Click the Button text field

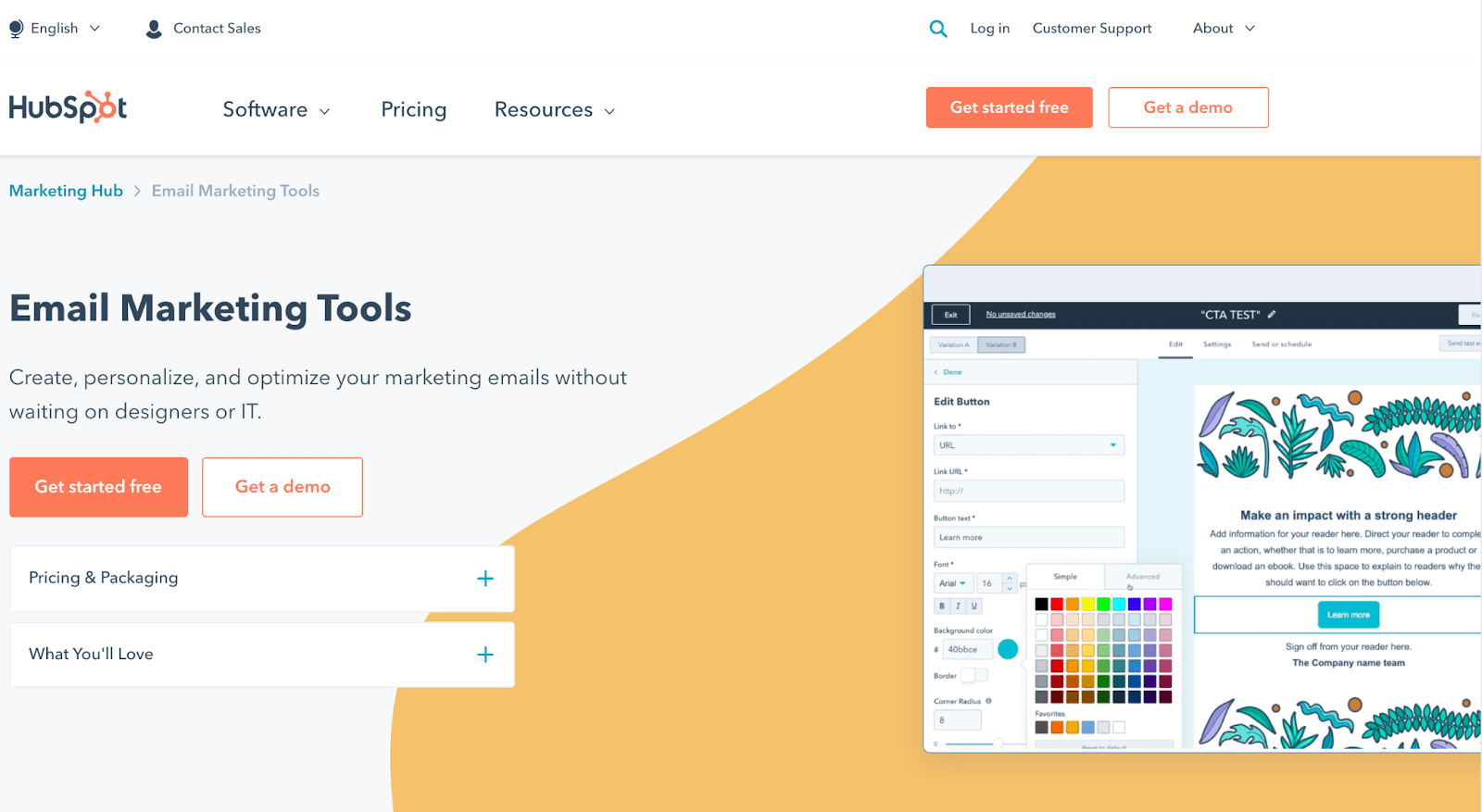(x=1029, y=537)
